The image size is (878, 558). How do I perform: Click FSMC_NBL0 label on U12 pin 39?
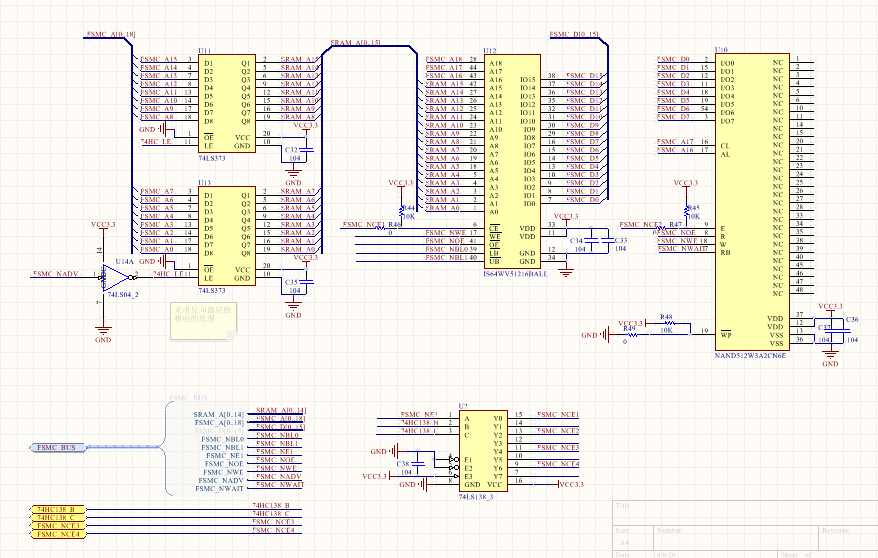pos(446,250)
